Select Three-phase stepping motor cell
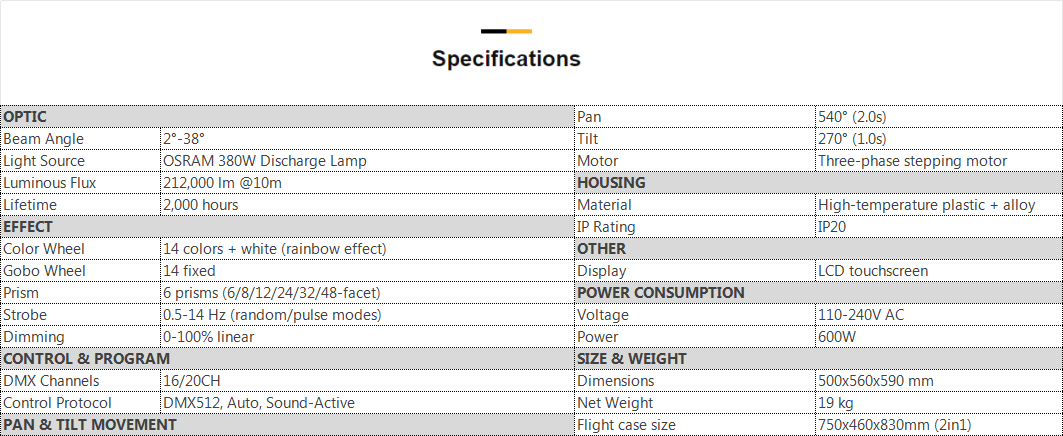The width and height of the screenshot is (1063, 436). [912, 161]
